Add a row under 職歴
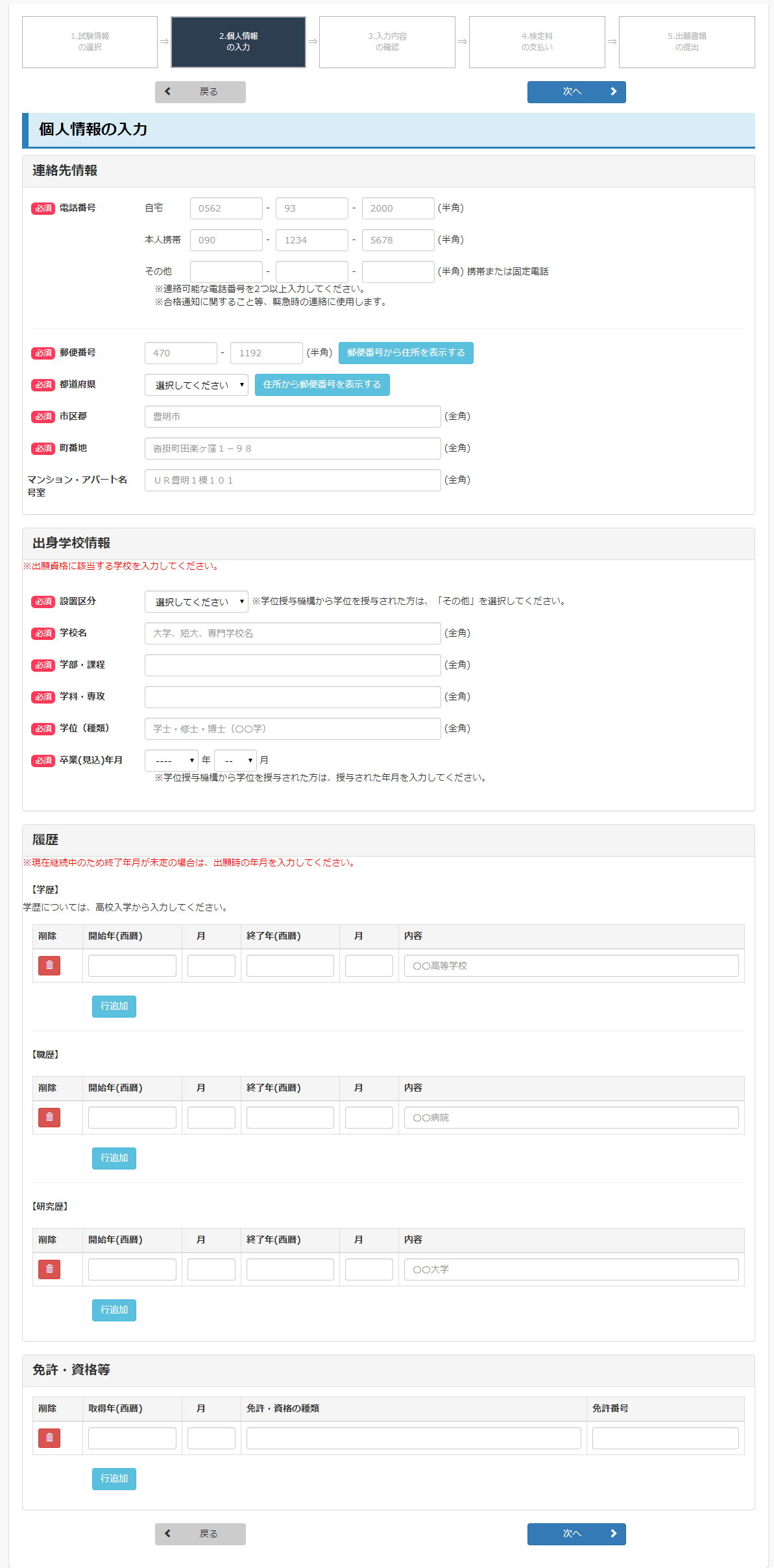The height and width of the screenshot is (1568, 774). pyautogui.click(x=114, y=1158)
